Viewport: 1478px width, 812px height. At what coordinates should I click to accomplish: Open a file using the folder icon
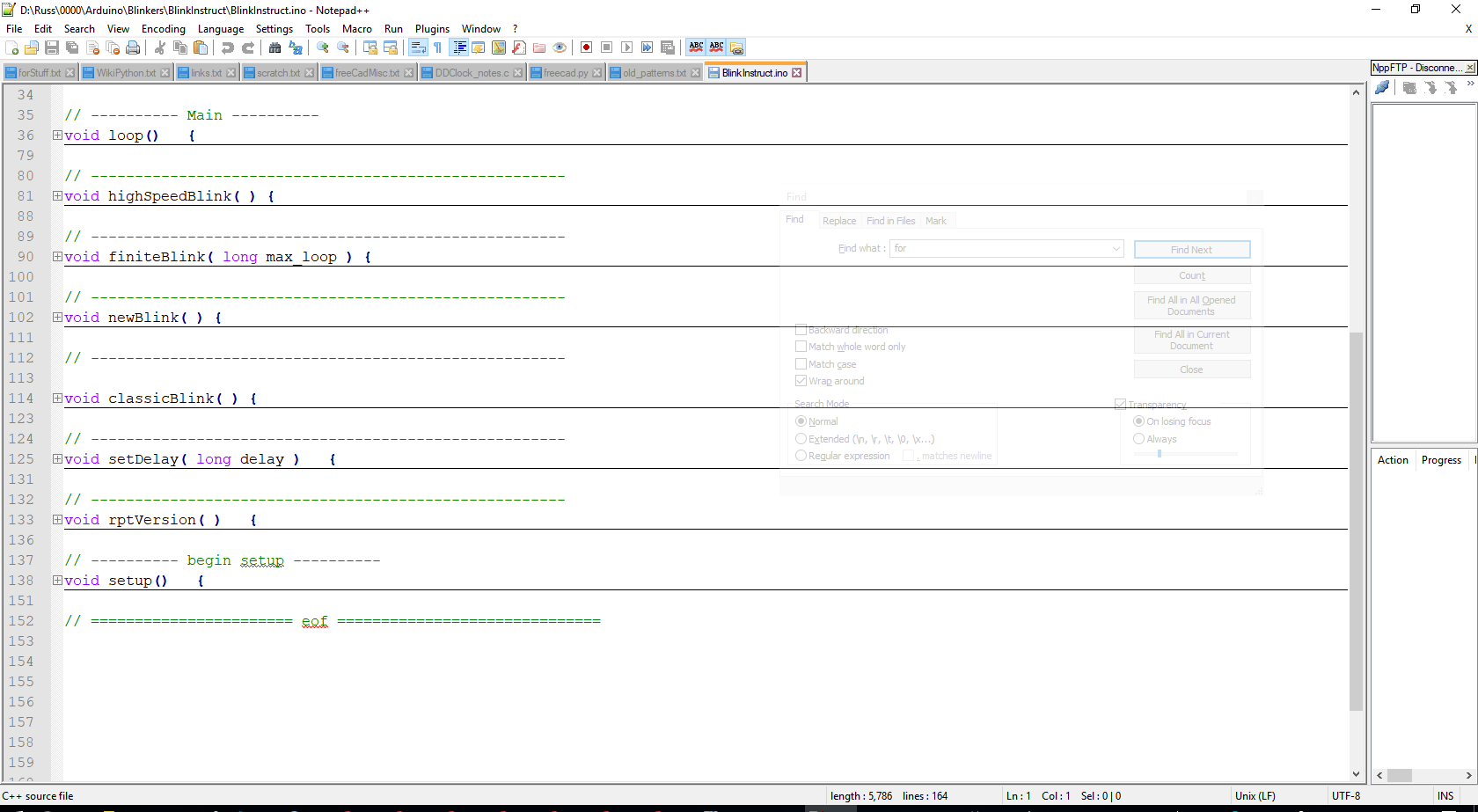pyautogui.click(x=32, y=48)
